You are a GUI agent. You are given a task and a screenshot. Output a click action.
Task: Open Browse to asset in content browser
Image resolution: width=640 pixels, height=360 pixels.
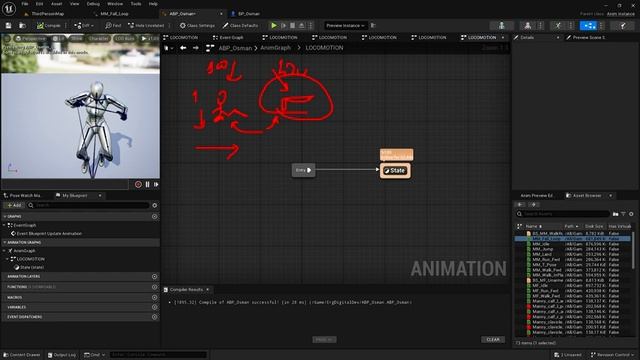[22, 25]
